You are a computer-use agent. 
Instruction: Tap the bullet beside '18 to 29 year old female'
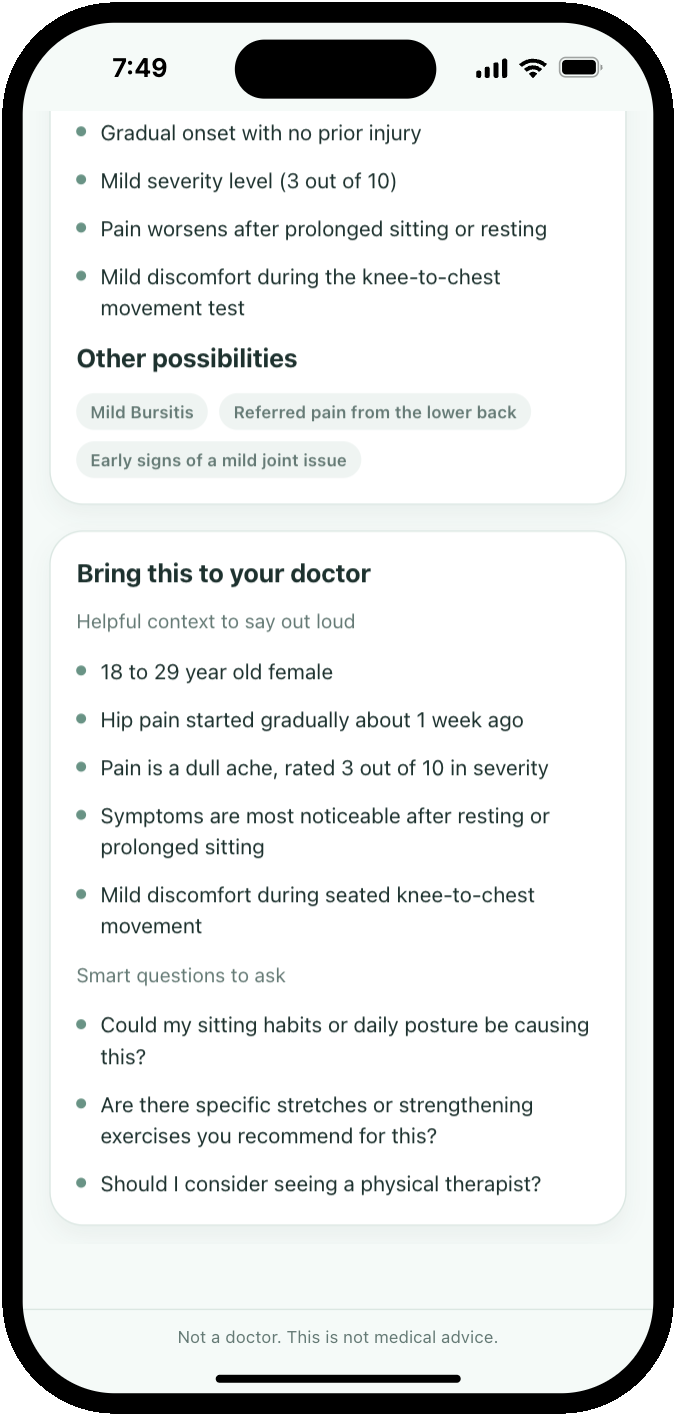[82, 671]
